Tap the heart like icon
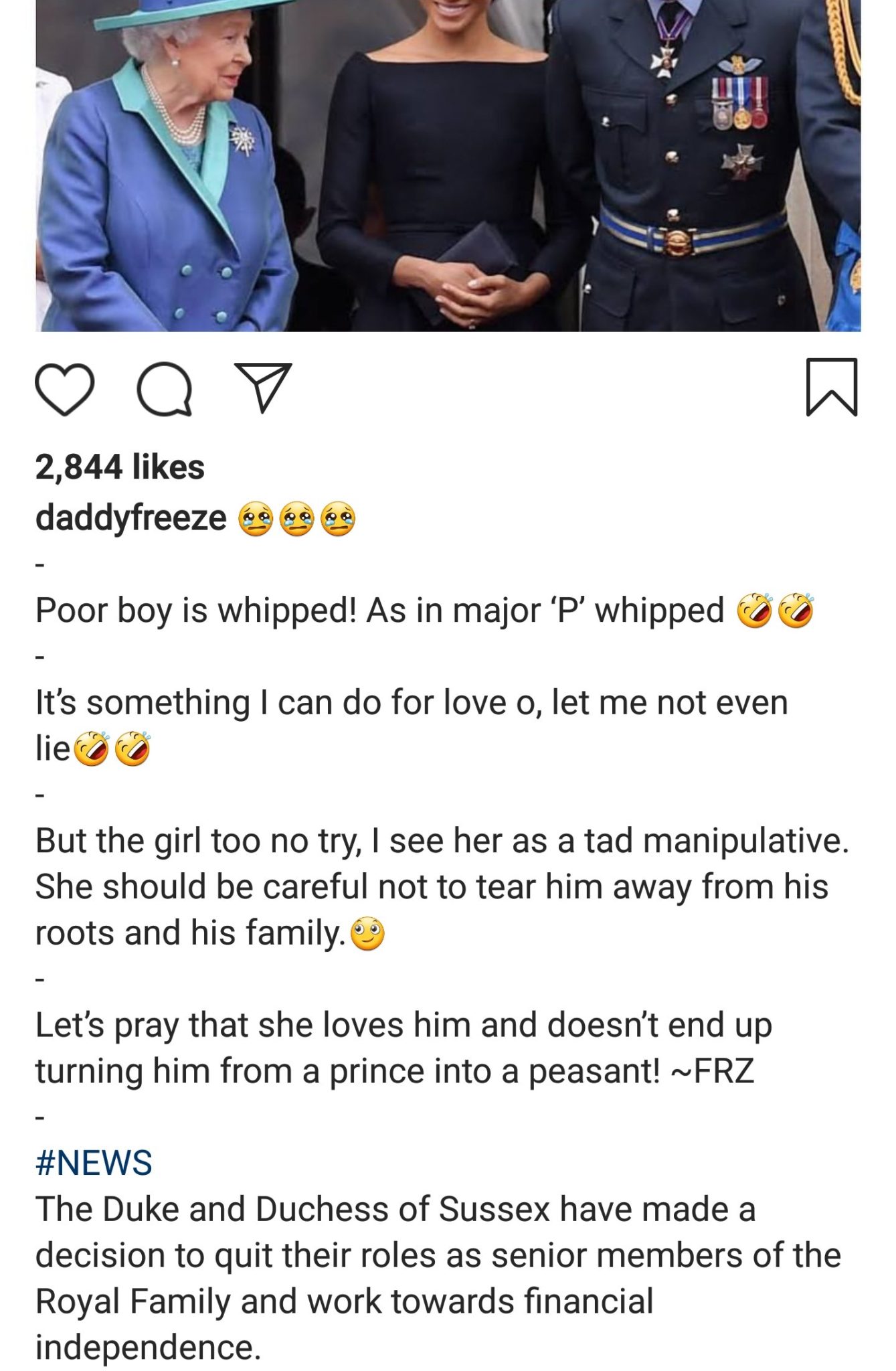The width and height of the screenshot is (896, 1371). coord(64,390)
